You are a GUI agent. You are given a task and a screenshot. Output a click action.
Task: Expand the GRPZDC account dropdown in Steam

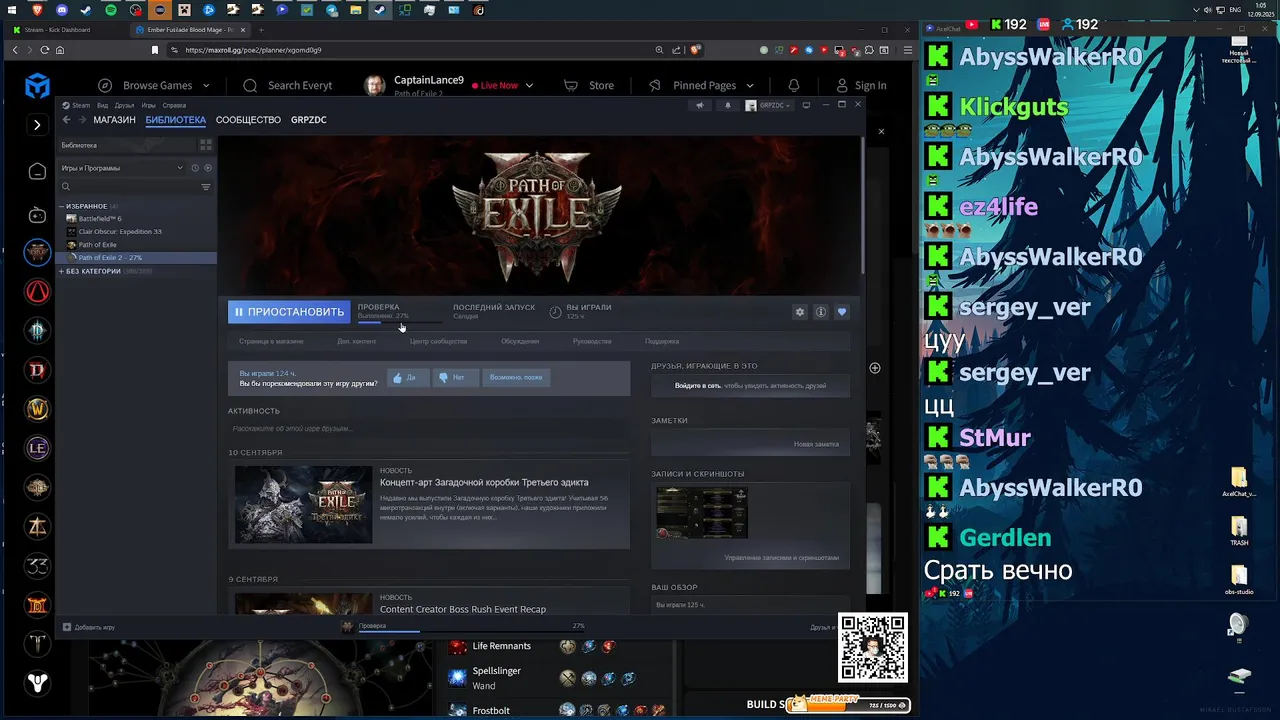(768, 105)
